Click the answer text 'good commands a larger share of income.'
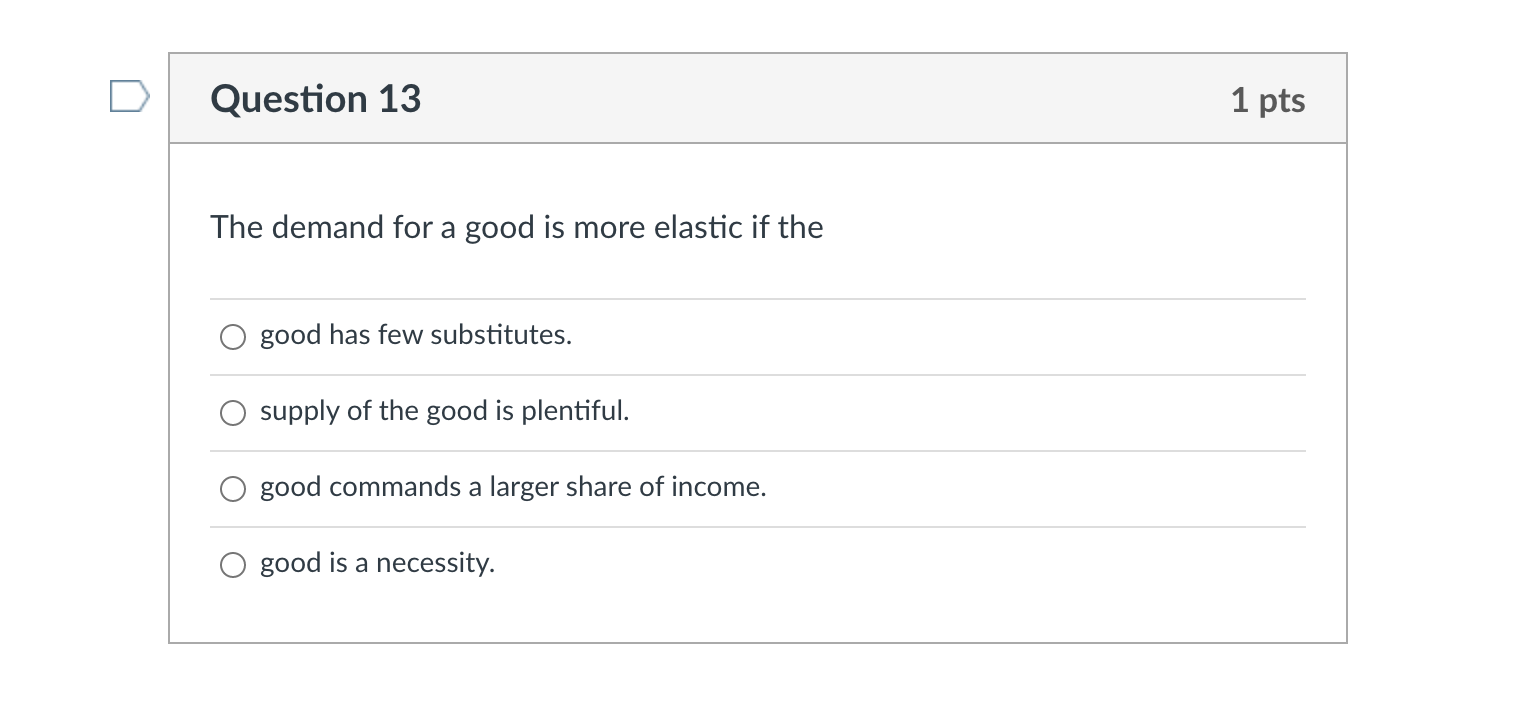1532x728 pixels. (513, 488)
